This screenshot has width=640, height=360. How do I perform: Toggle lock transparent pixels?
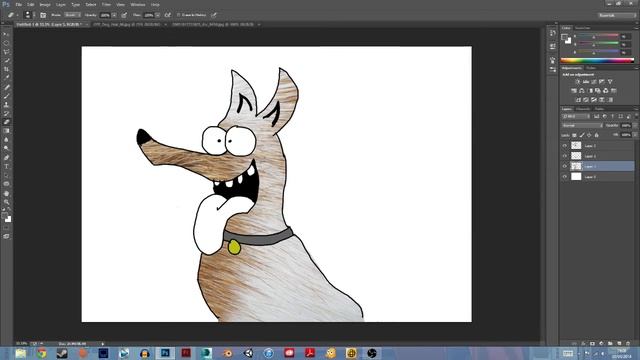pos(574,135)
